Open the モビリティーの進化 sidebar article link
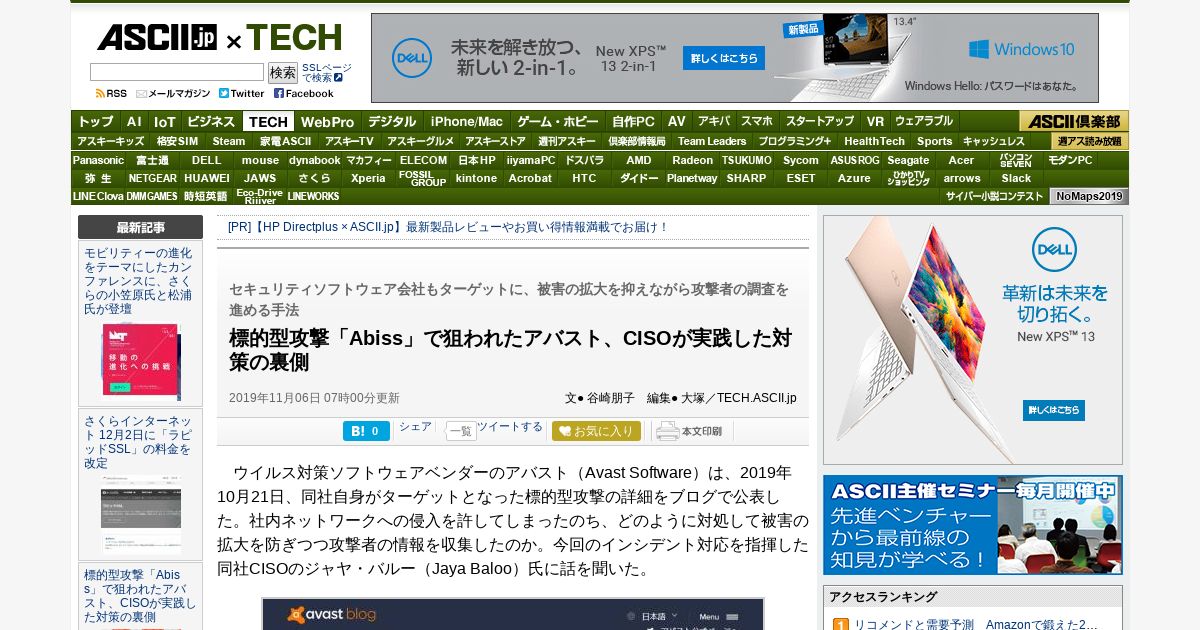The image size is (1200, 630). coord(139,281)
